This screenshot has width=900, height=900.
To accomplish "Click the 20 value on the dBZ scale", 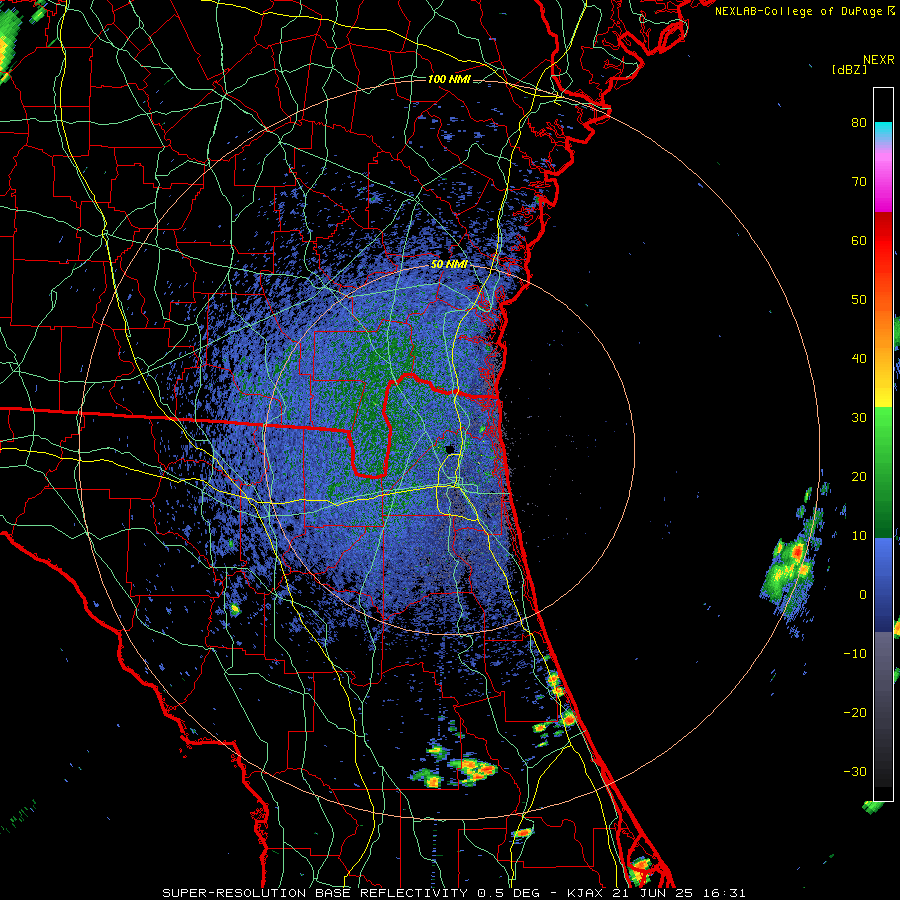I will point(859,476).
